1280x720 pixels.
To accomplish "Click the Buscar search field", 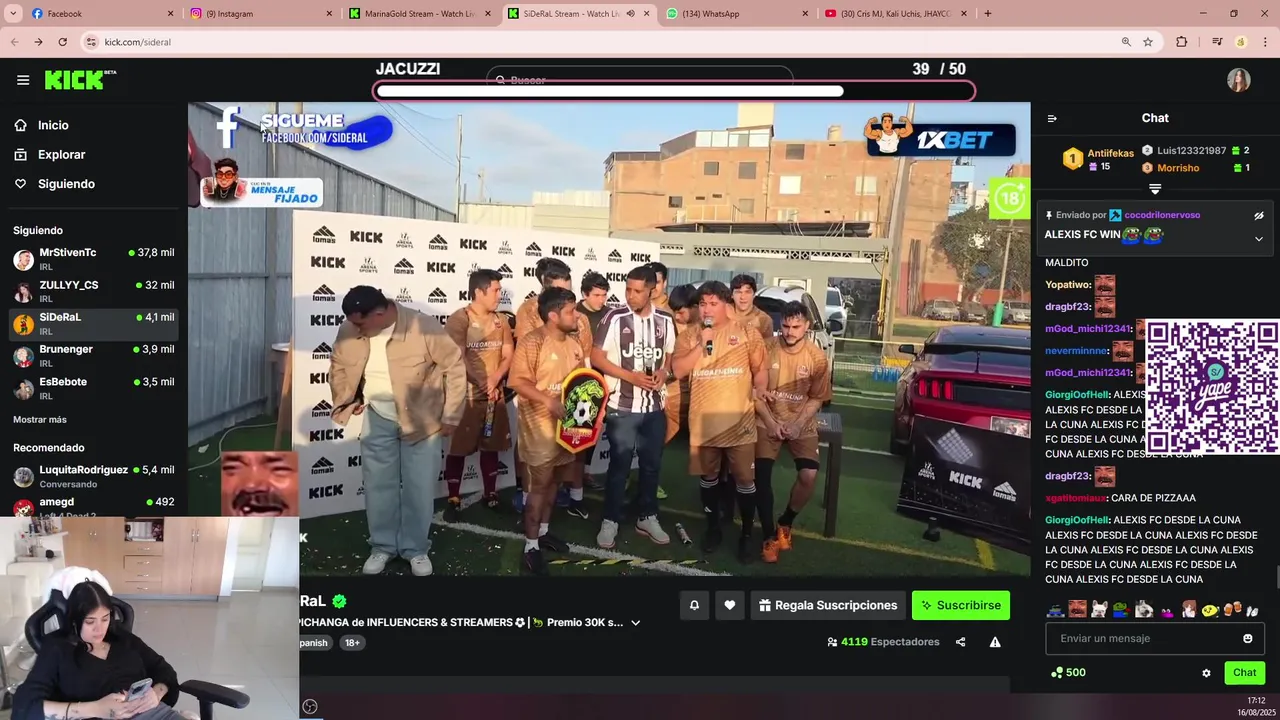I will coord(640,80).
